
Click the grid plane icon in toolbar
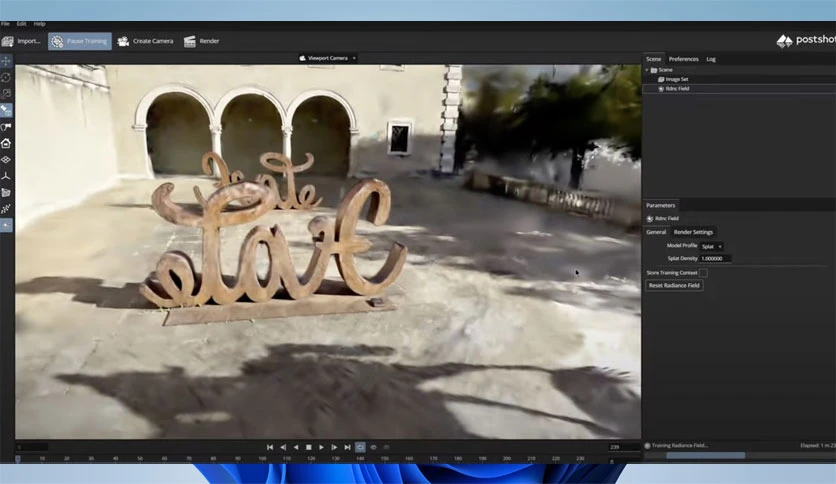[x=6, y=160]
